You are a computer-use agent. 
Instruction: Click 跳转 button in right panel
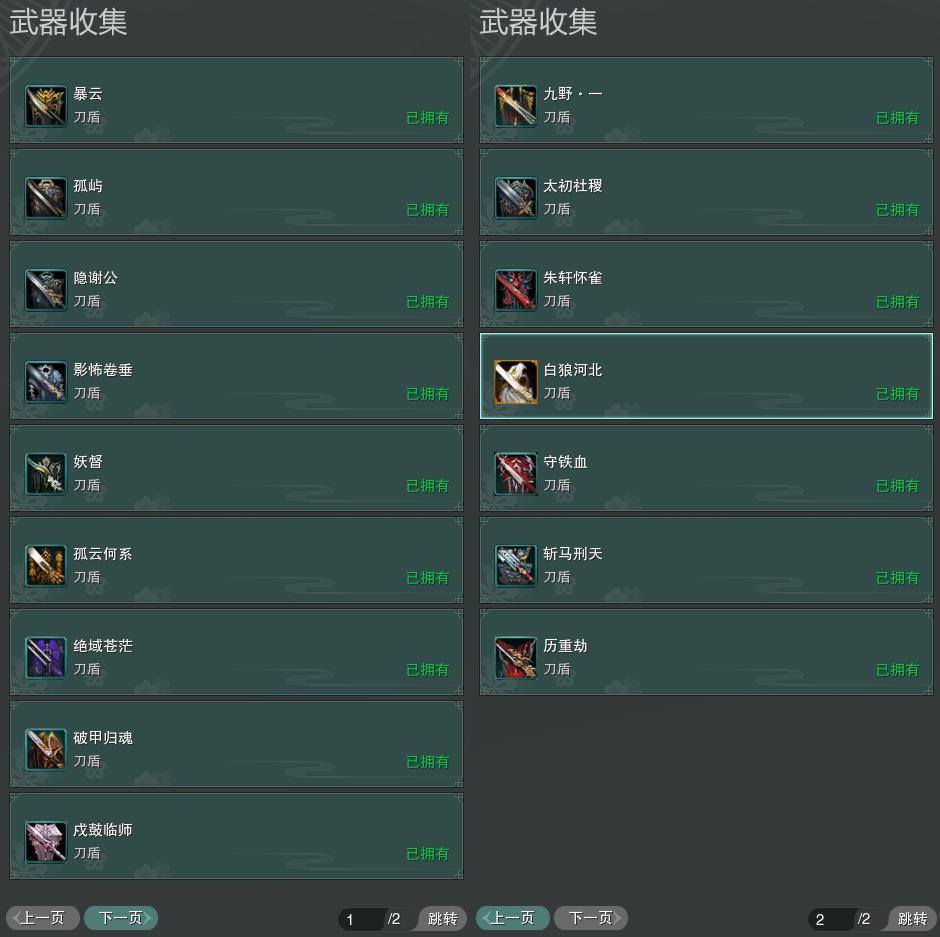(x=912, y=918)
